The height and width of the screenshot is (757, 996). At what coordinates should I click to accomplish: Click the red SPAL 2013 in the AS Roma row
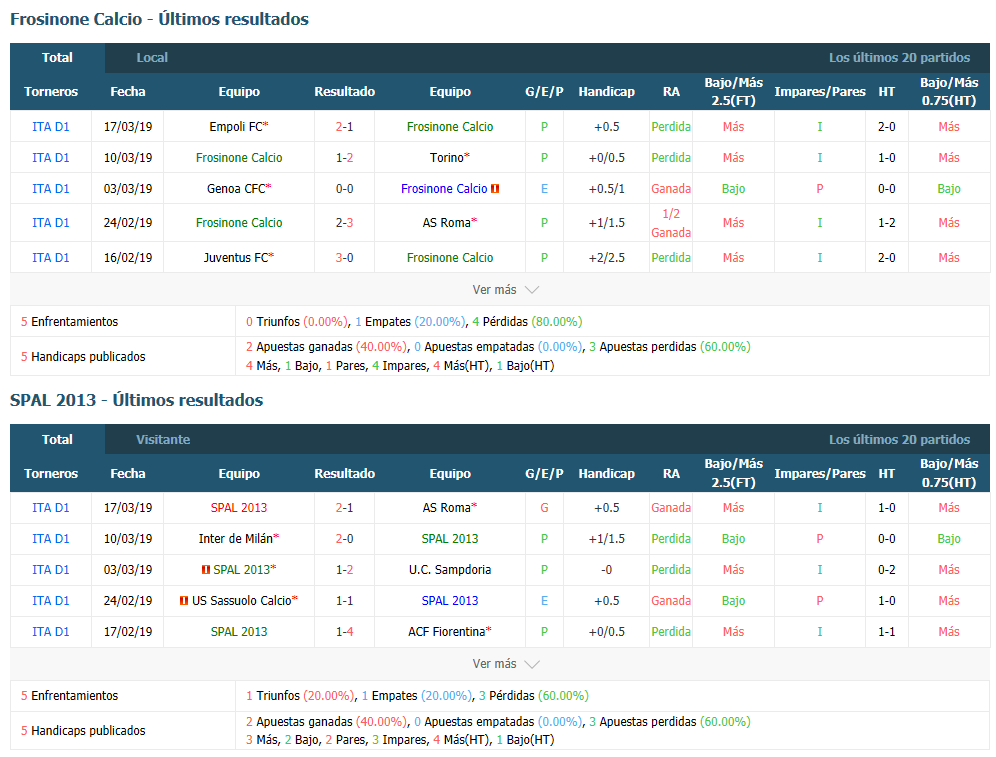click(239, 508)
